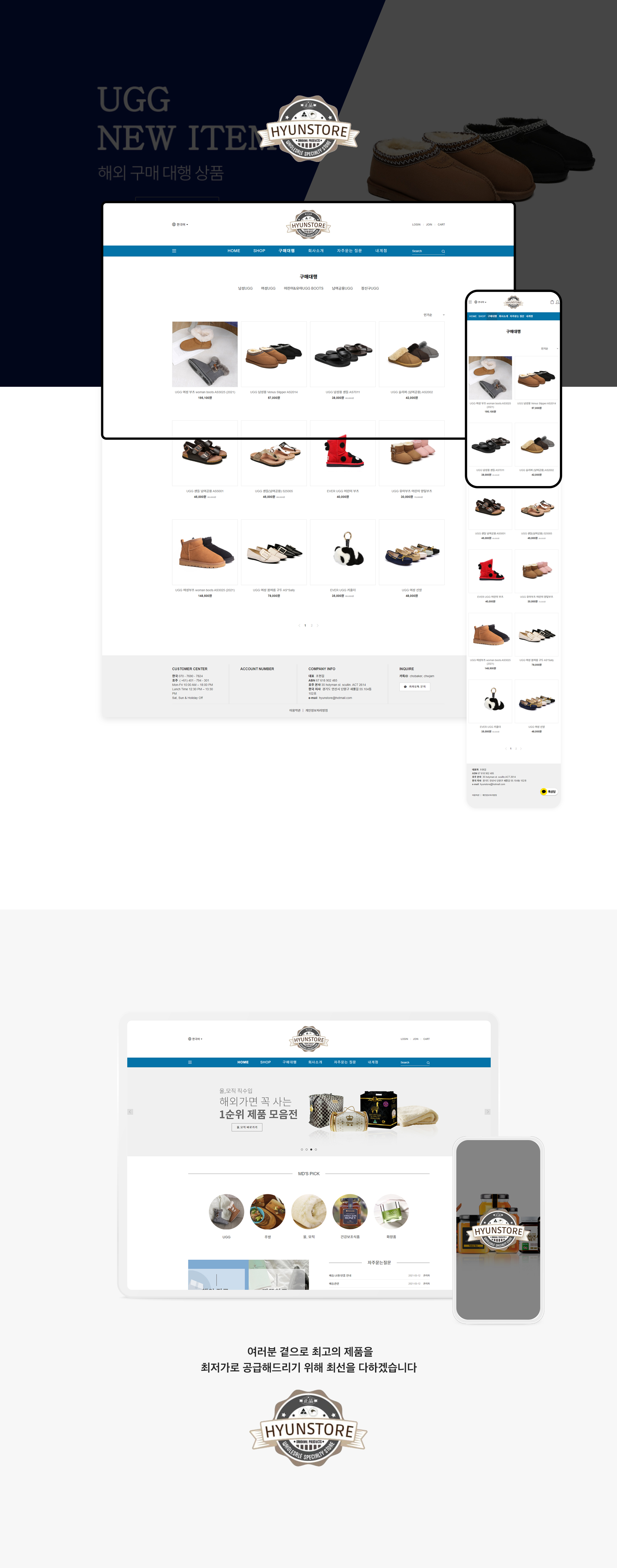Select the last banner slide indicator dot
The height and width of the screenshot is (1568, 617).
[316, 1149]
